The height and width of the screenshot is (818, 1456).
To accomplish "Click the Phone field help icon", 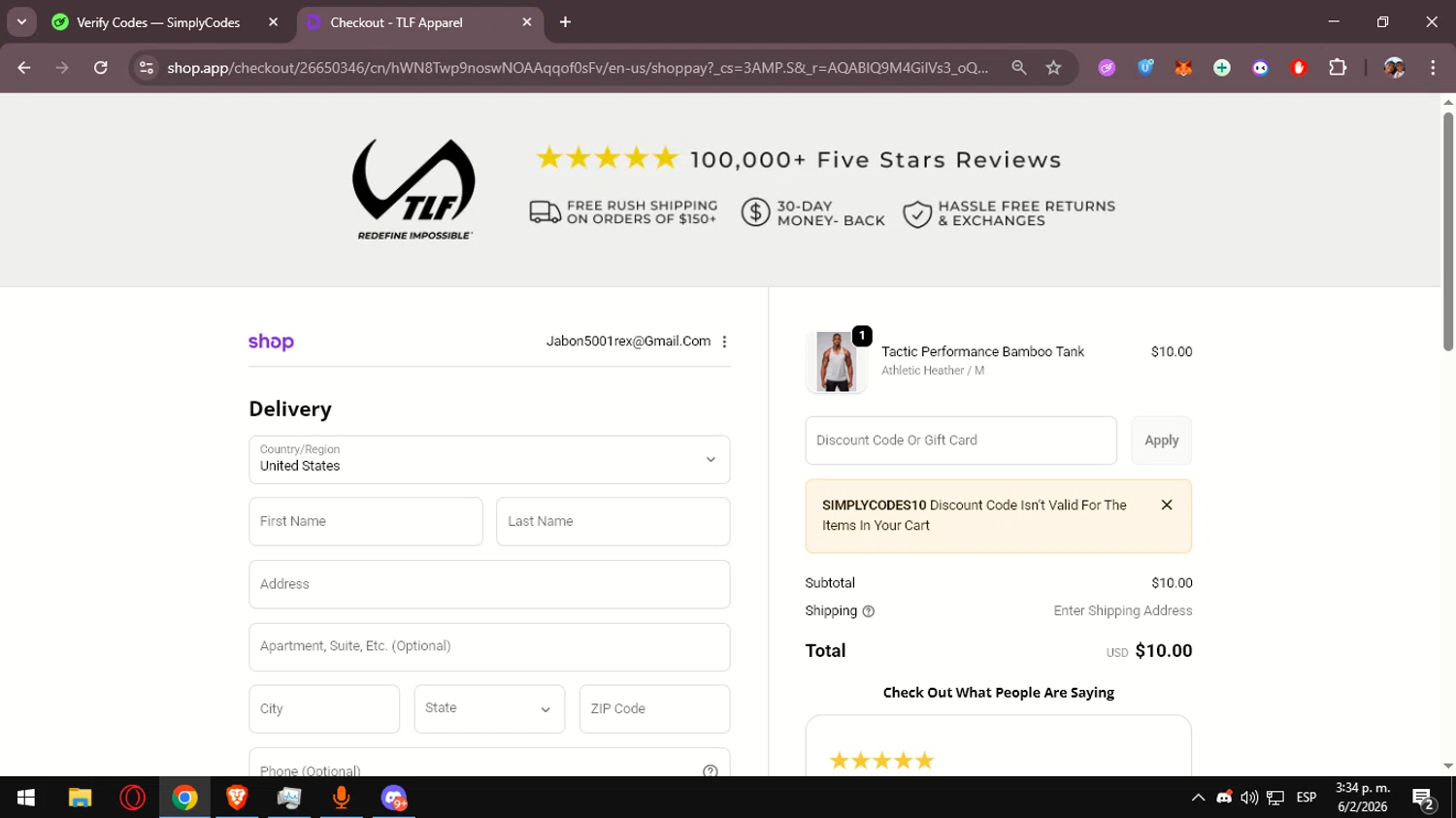I will (711, 771).
